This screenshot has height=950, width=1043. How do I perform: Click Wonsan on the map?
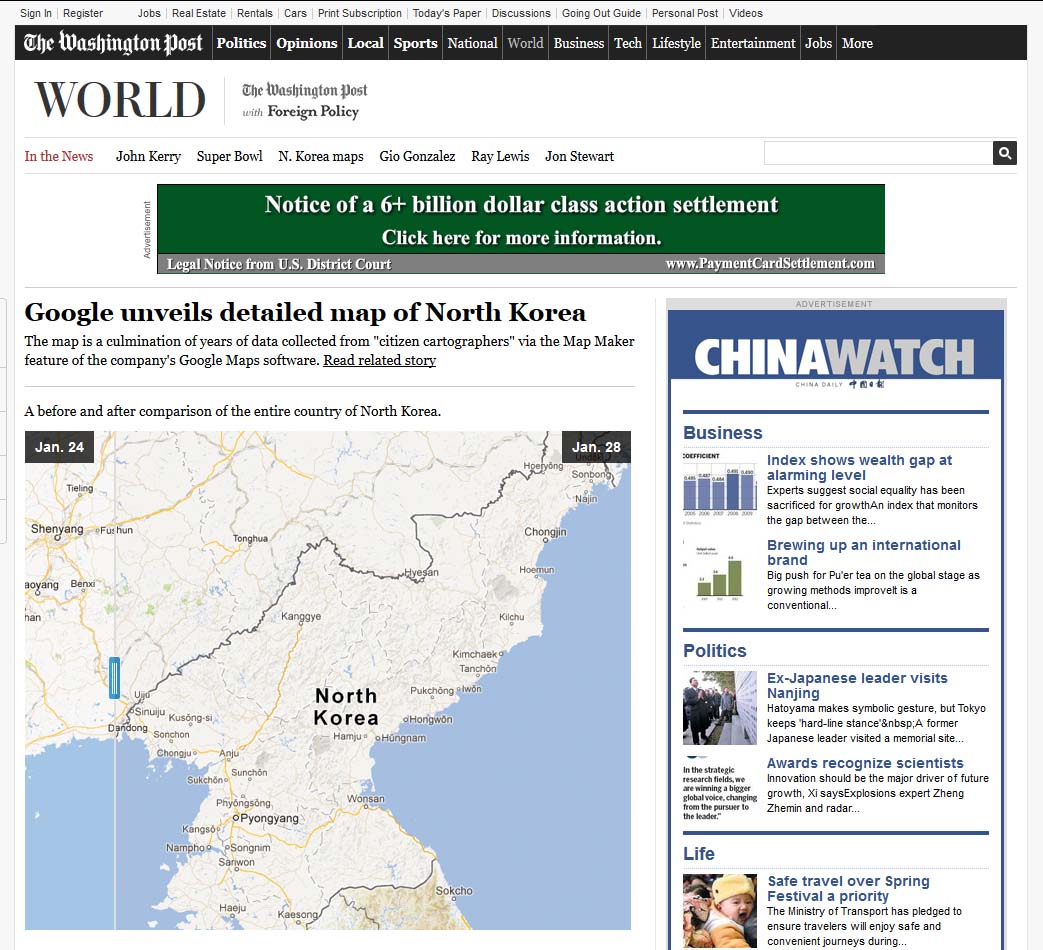click(x=365, y=798)
